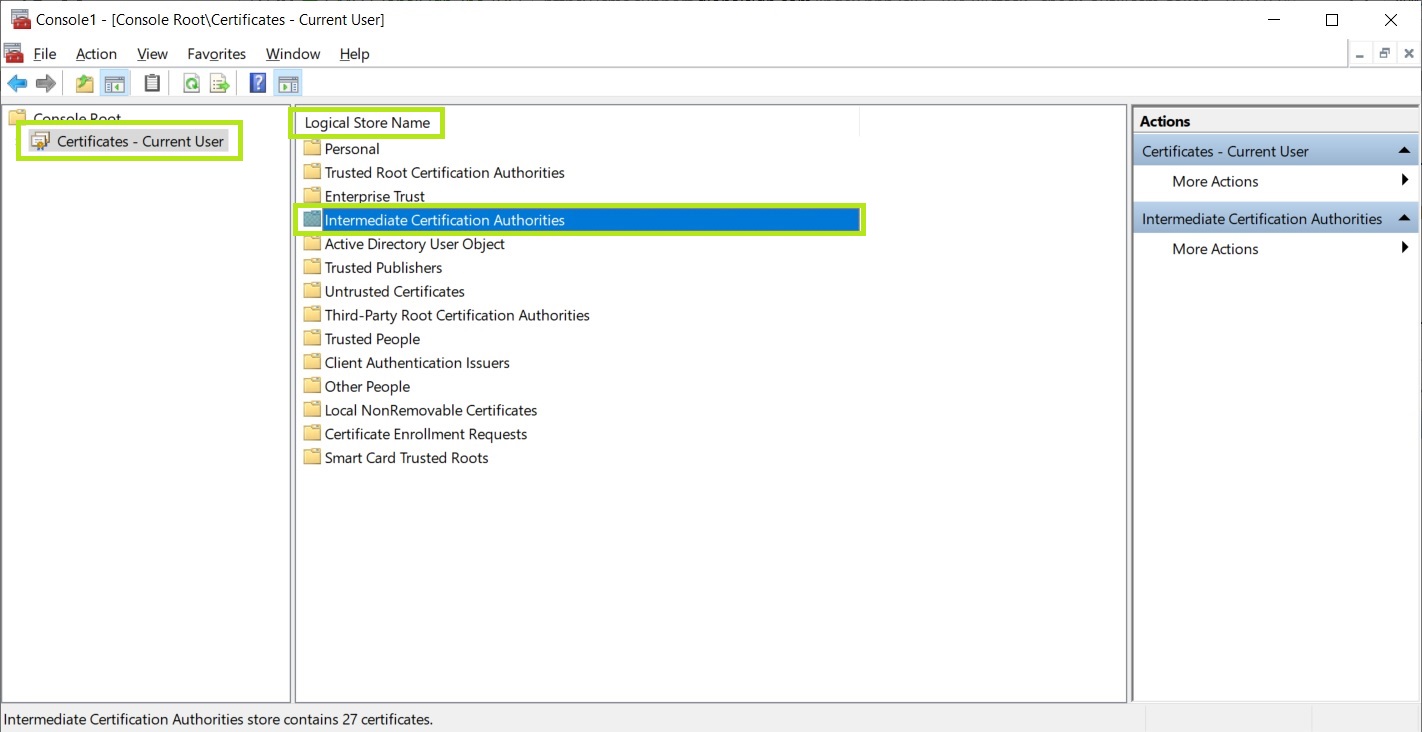
Task: Click the blue Help question mark icon
Action: (x=258, y=84)
